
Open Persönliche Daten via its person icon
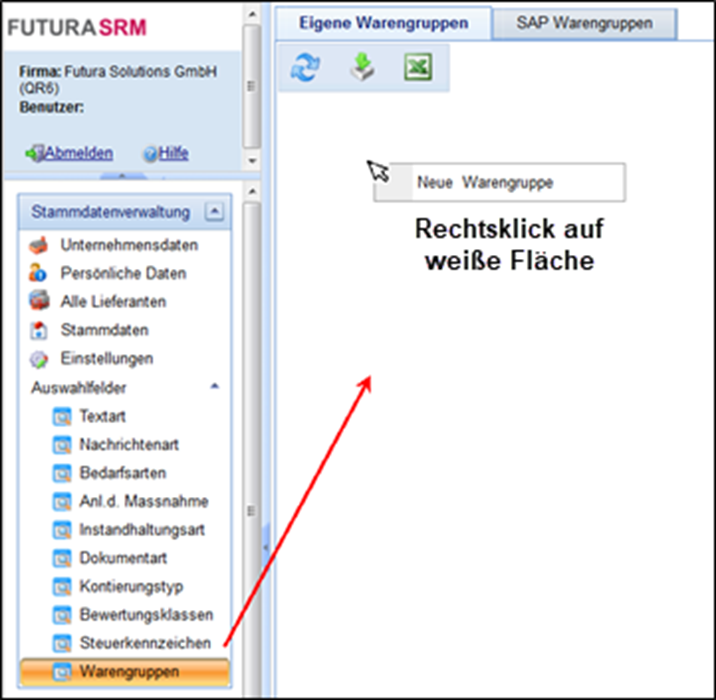(x=39, y=273)
